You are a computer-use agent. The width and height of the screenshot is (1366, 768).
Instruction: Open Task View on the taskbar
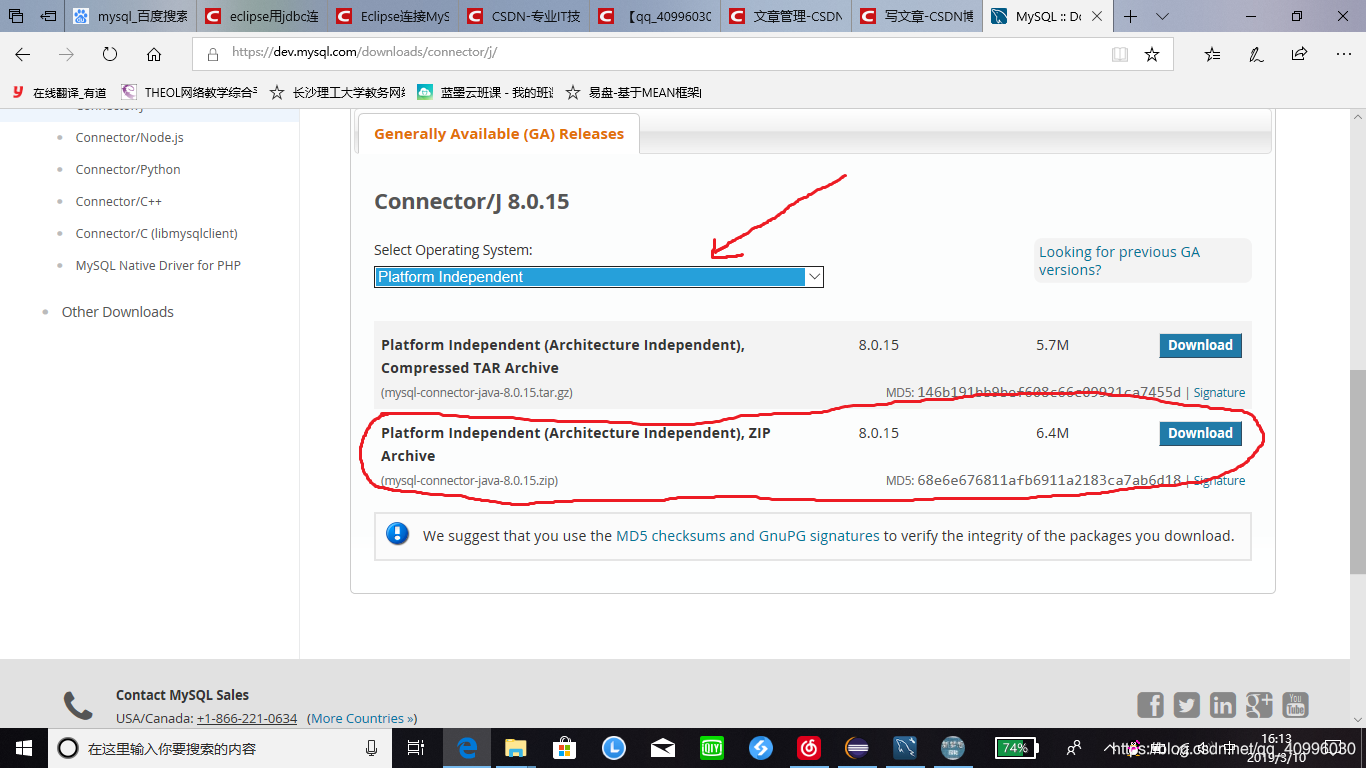point(417,748)
